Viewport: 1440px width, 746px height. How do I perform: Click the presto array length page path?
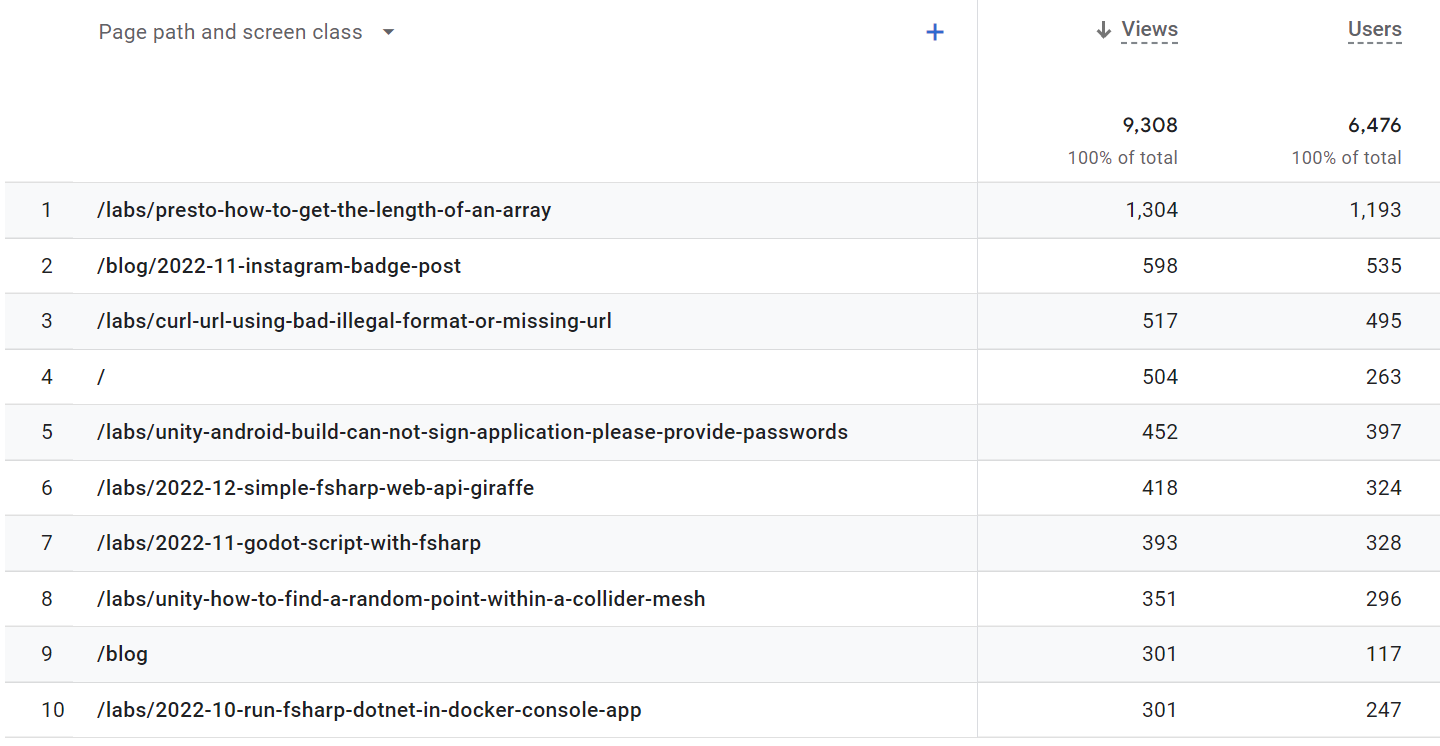click(323, 210)
